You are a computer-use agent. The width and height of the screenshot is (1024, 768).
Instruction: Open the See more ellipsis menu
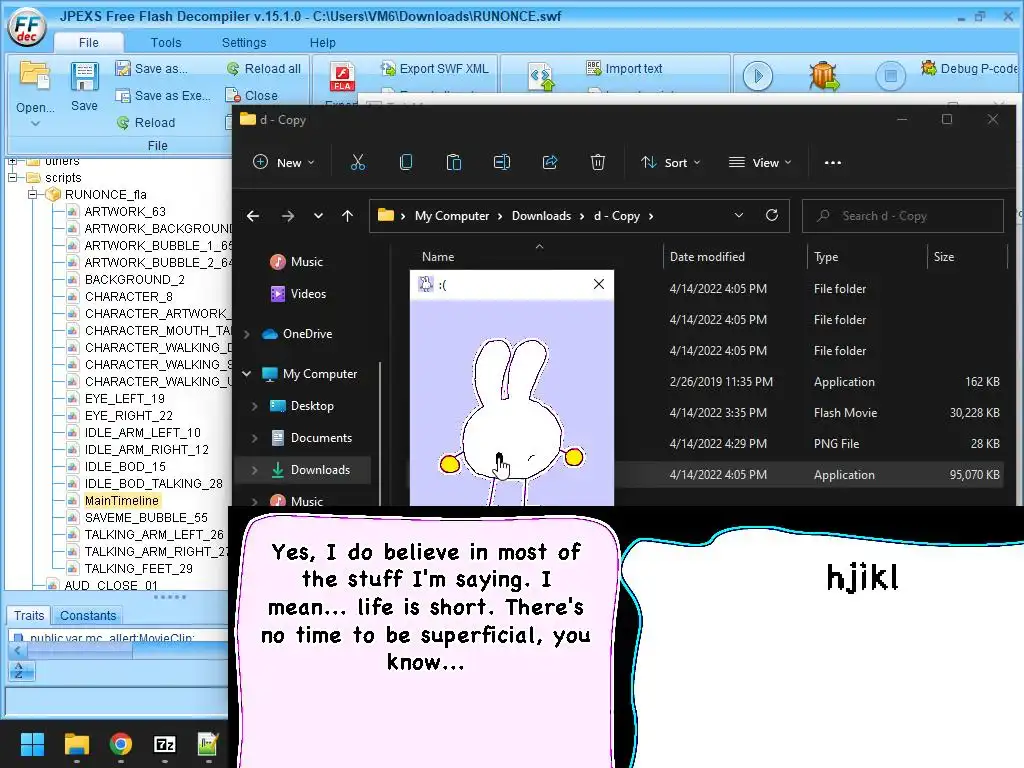click(x=833, y=163)
